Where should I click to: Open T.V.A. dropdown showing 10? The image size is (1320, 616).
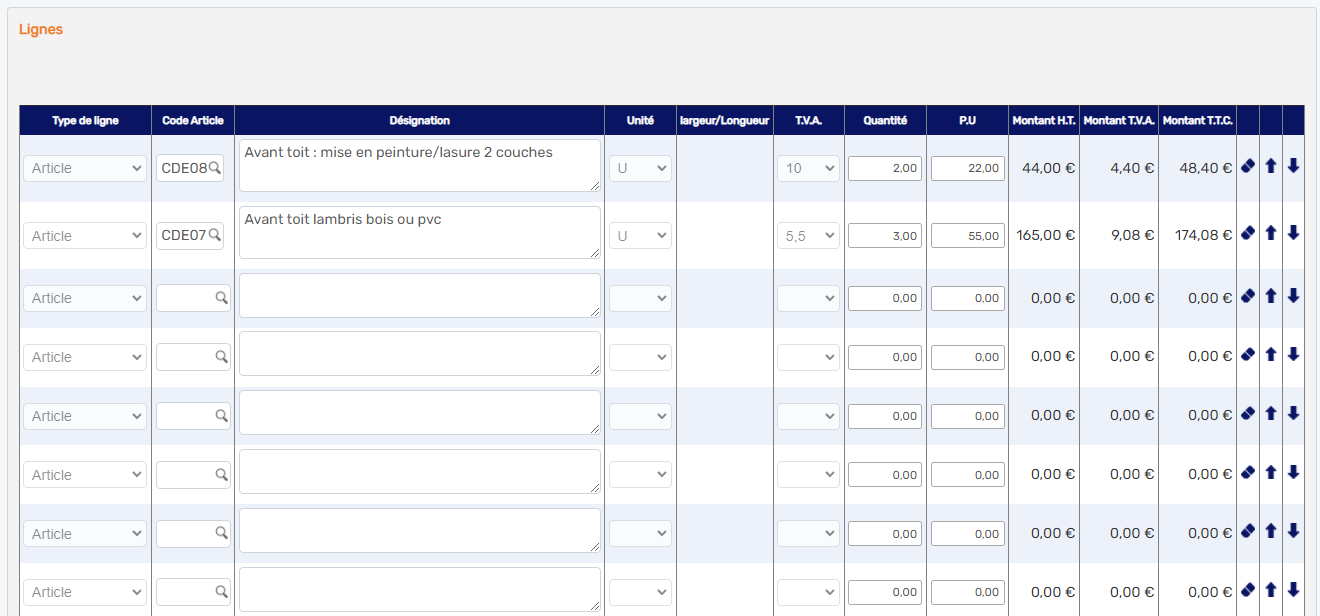point(808,168)
